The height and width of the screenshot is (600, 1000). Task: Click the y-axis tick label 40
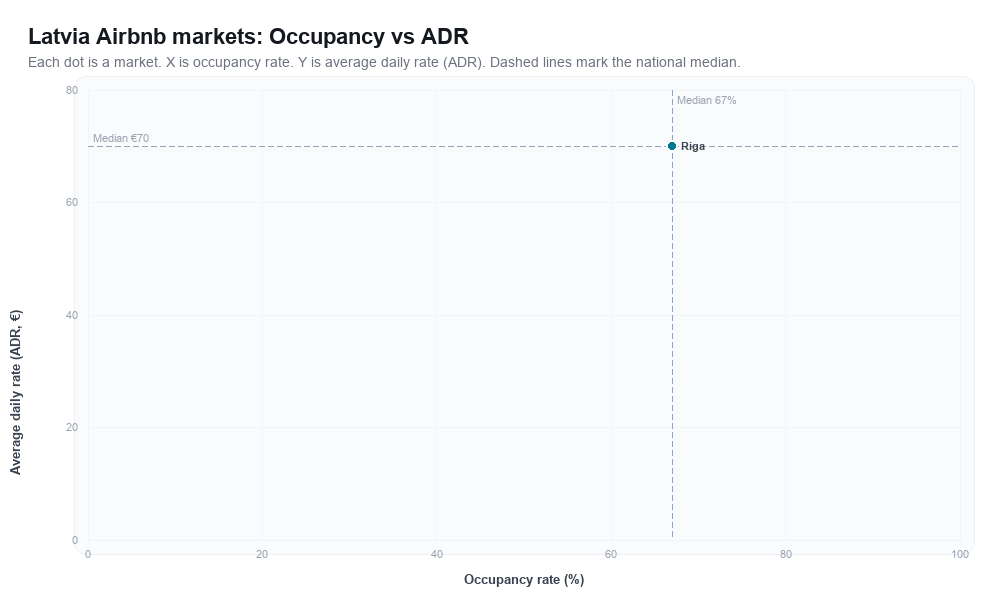(71, 316)
